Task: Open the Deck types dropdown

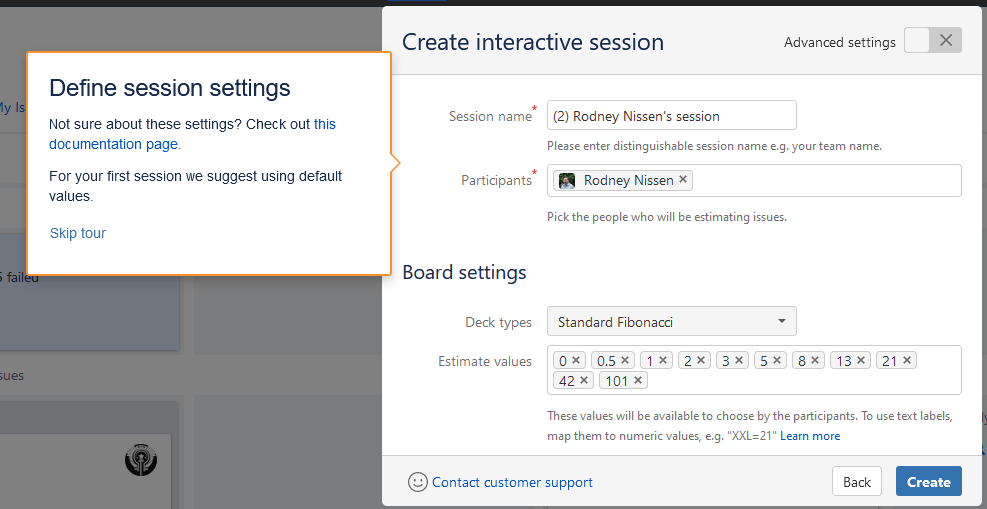Action: (x=671, y=322)
